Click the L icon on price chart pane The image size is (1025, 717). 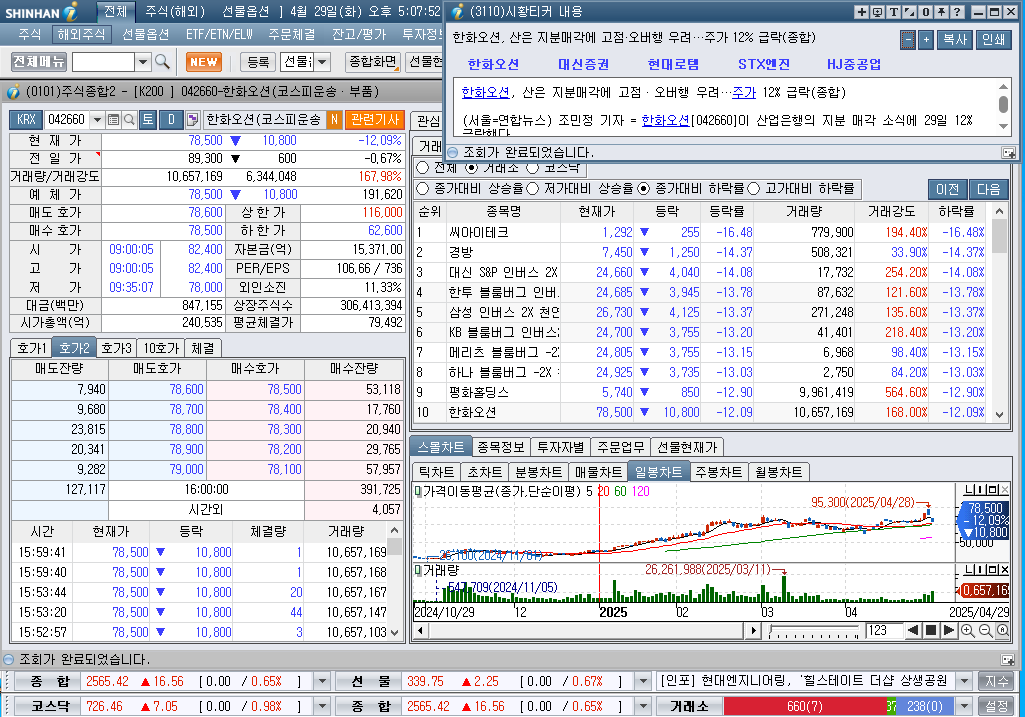[x=969, y=490]
